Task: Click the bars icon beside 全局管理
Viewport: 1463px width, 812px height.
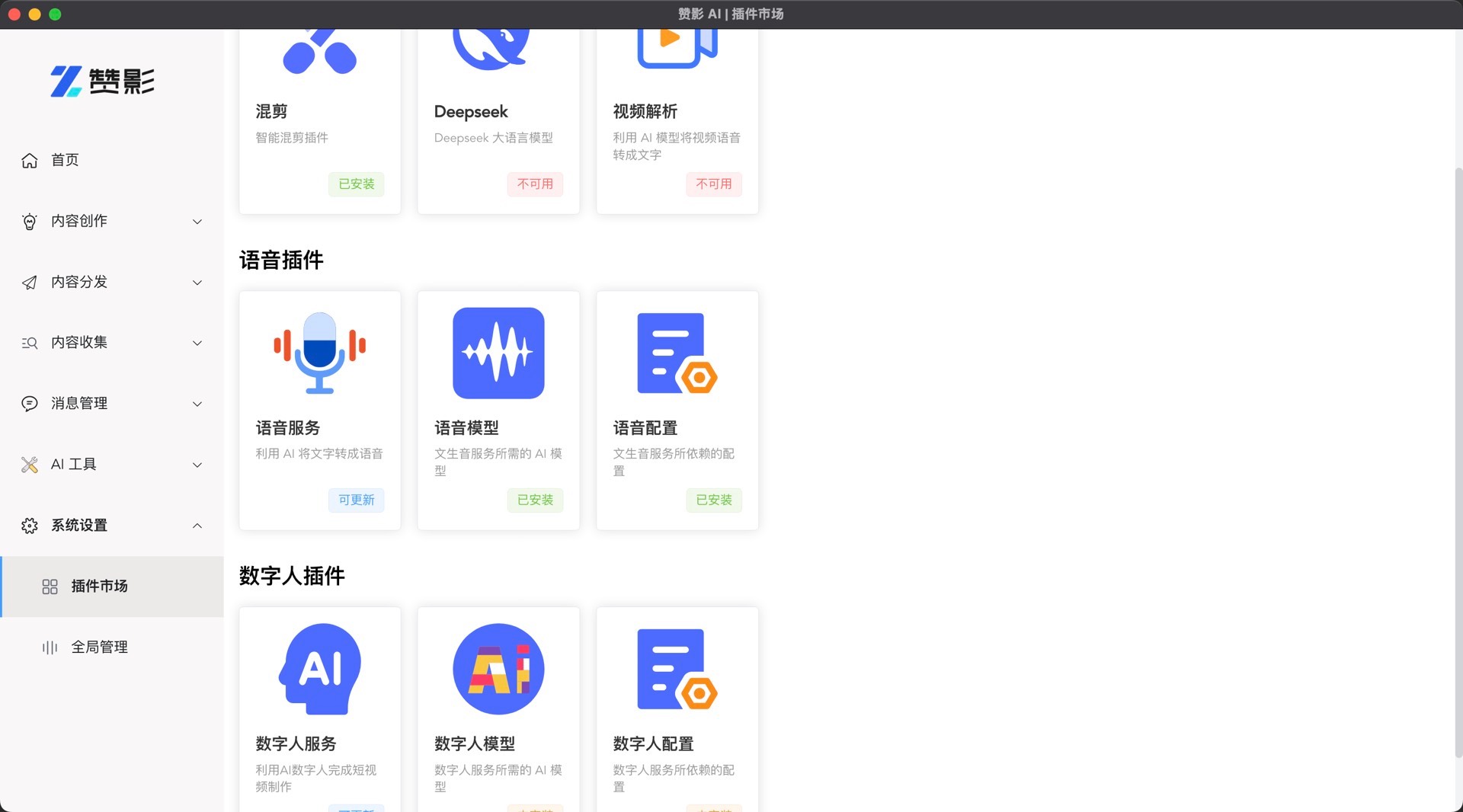Action: point(50,647)
